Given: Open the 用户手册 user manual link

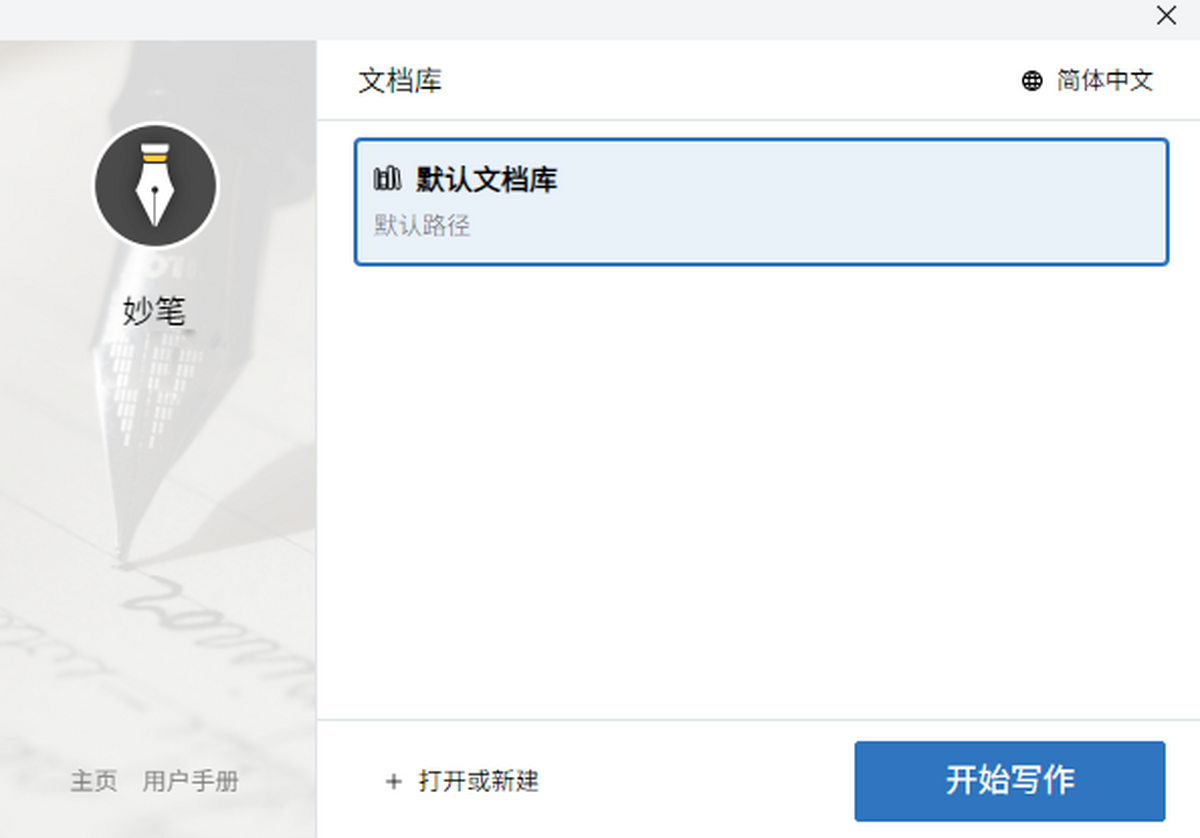Looking at the screenshot, I should [190, 781].
